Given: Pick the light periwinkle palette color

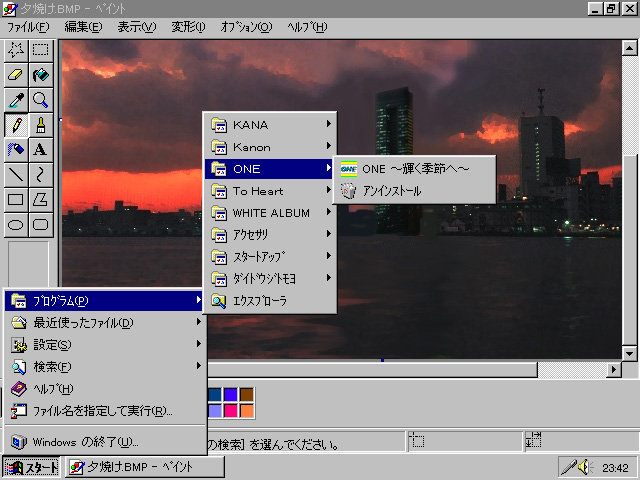Looking at the screenshot, I should point(215,411).
